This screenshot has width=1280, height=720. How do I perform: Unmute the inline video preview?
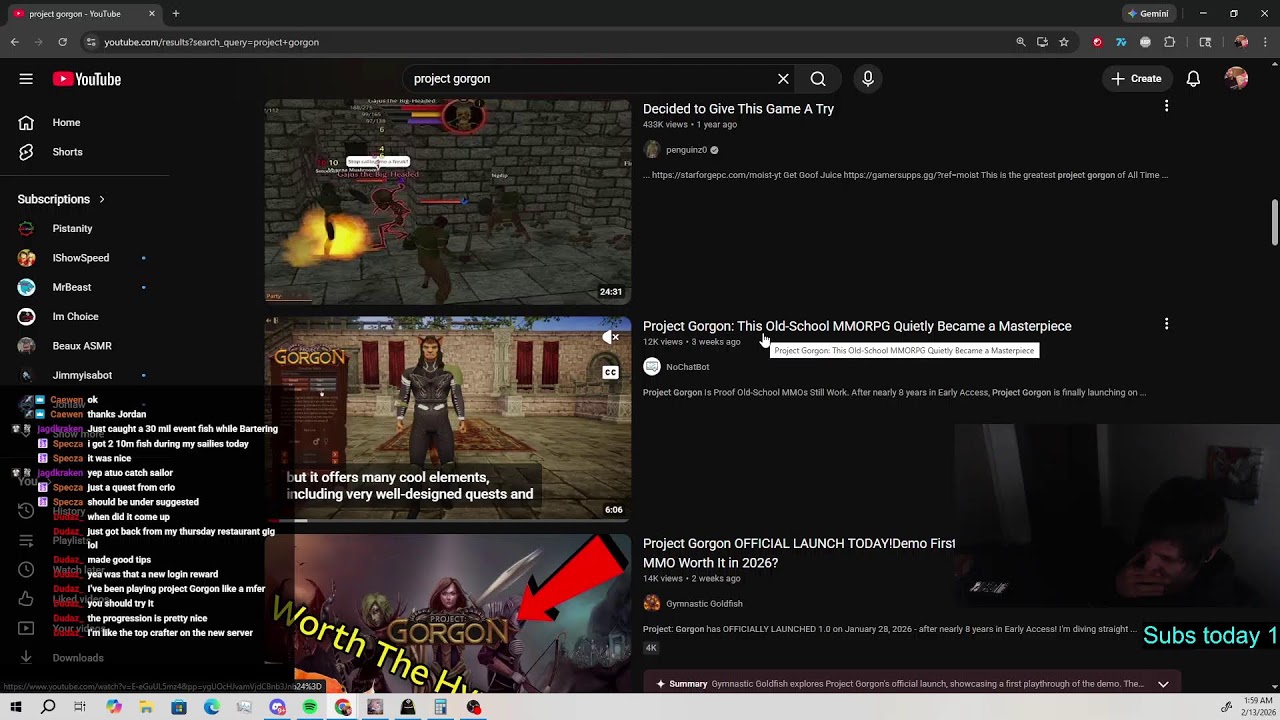pyautogui.click(x=610, y=338)
